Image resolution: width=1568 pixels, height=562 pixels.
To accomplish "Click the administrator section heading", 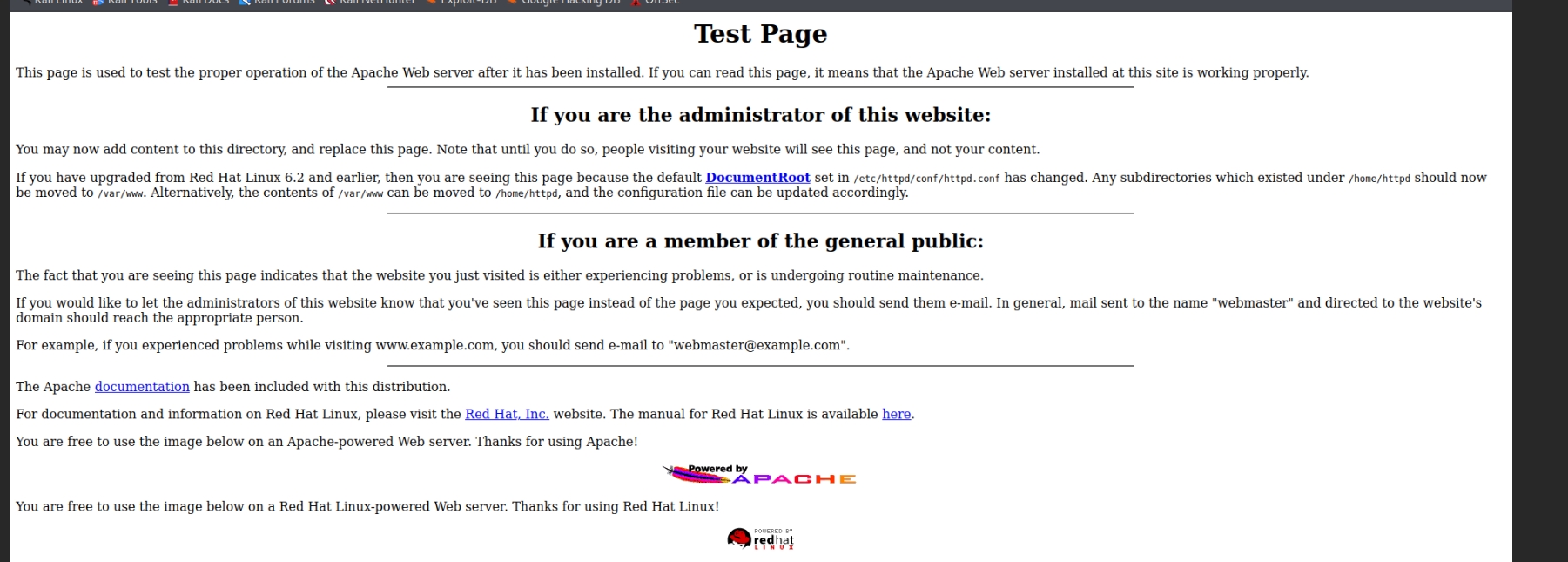I will coord(760,115).
